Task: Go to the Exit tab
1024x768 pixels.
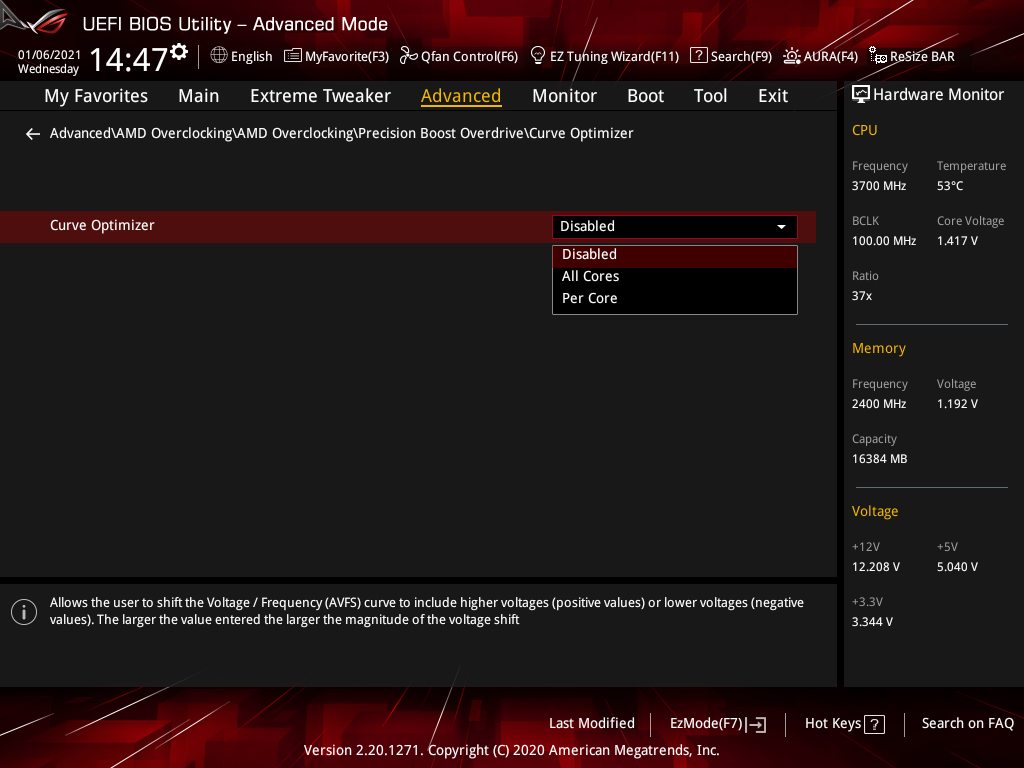Action: click(773, 96)
